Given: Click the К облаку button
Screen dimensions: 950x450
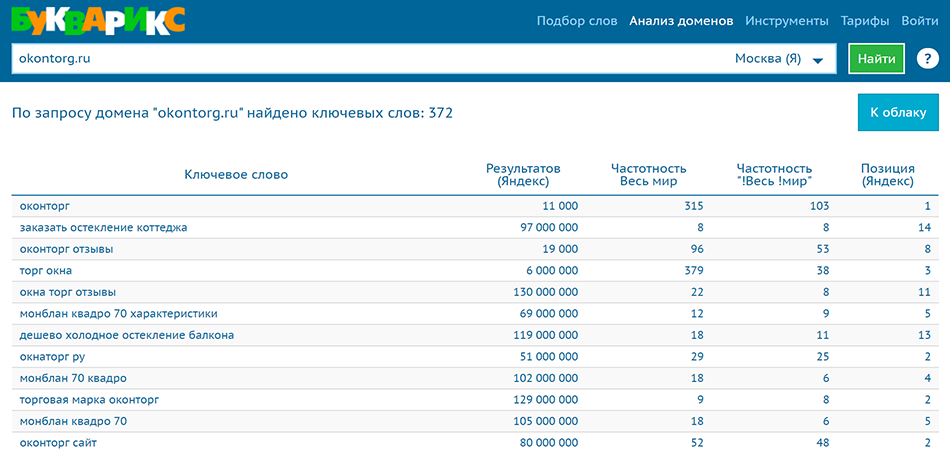Looking at the screenshot, I should coord(898,112).
